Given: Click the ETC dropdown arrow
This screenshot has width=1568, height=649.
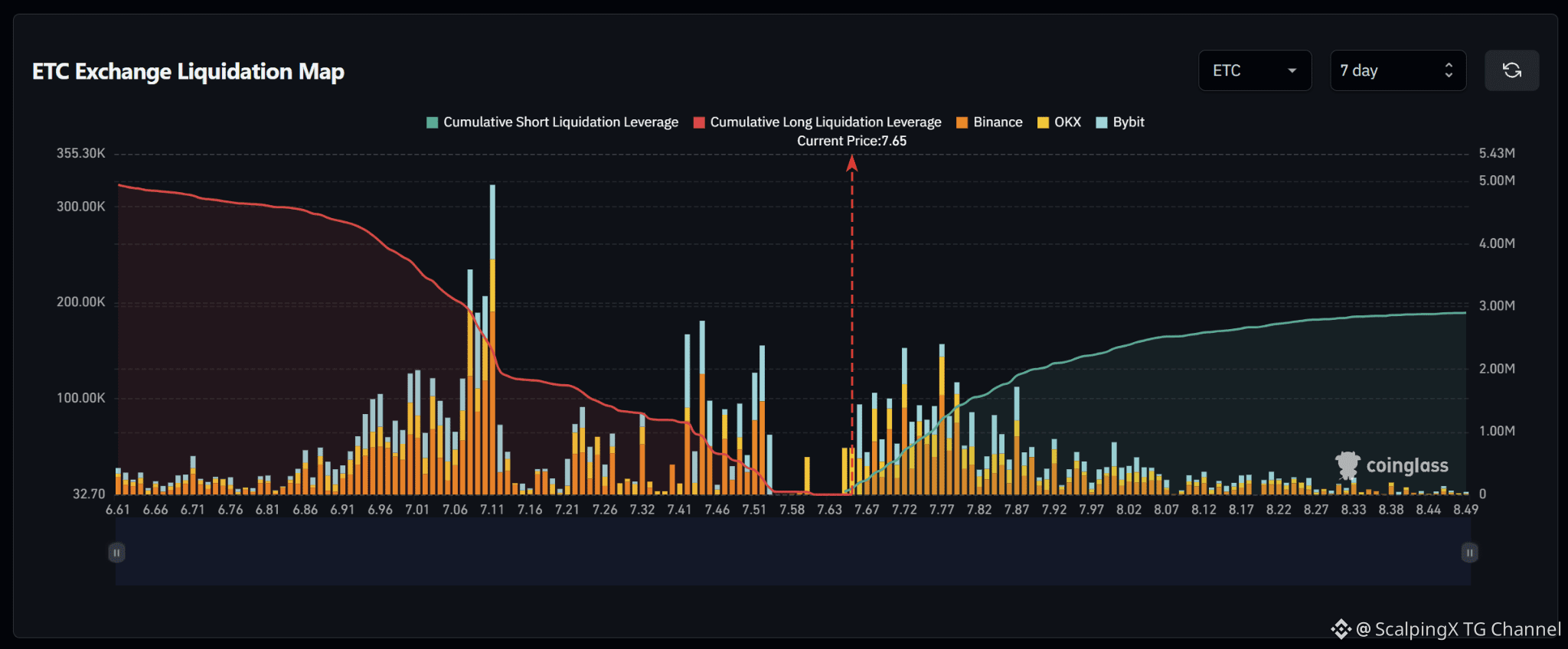Looking at the screenshot, I should click(x=1292, y=70).
